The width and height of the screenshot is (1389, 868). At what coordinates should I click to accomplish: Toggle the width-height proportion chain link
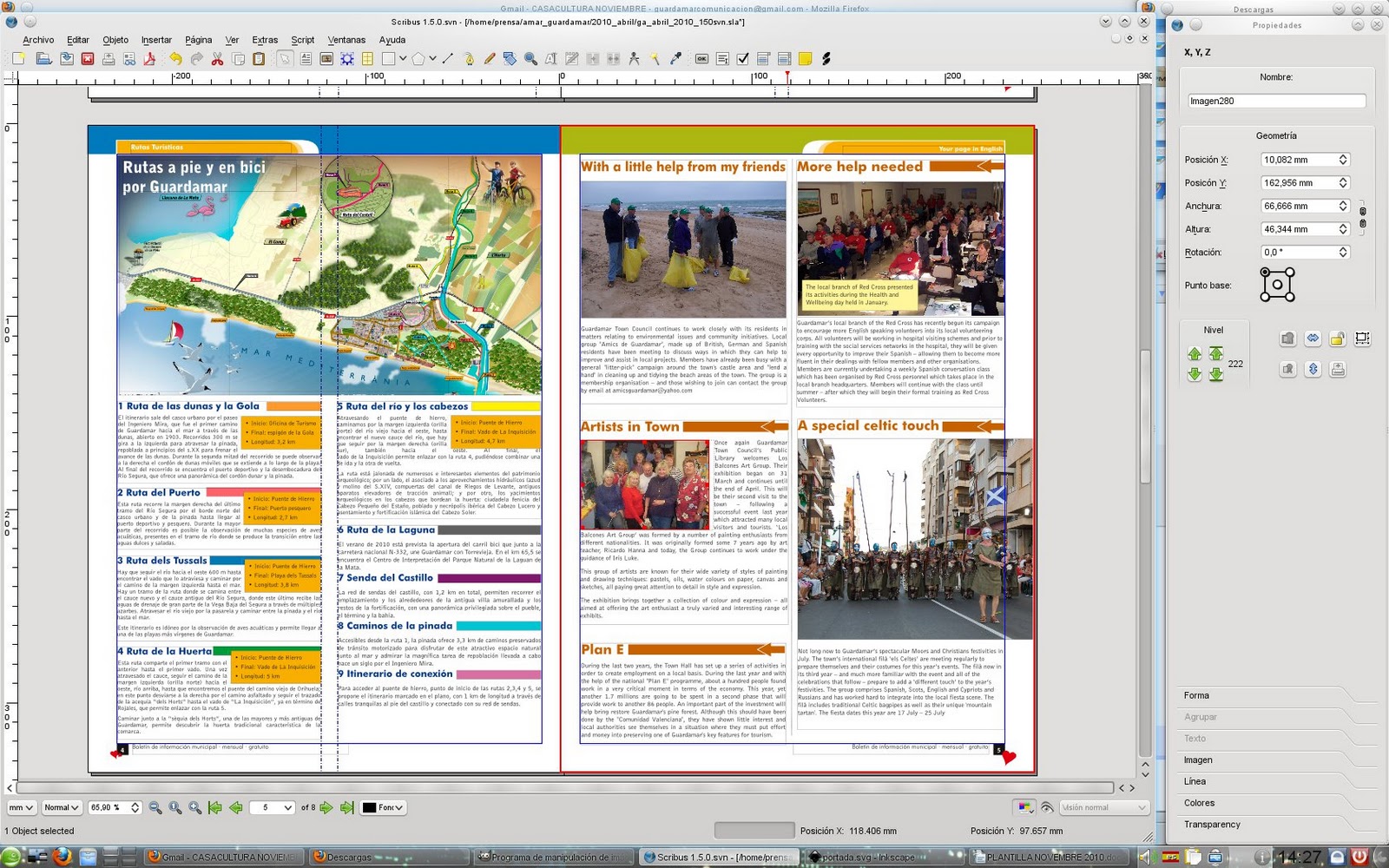1362,217
